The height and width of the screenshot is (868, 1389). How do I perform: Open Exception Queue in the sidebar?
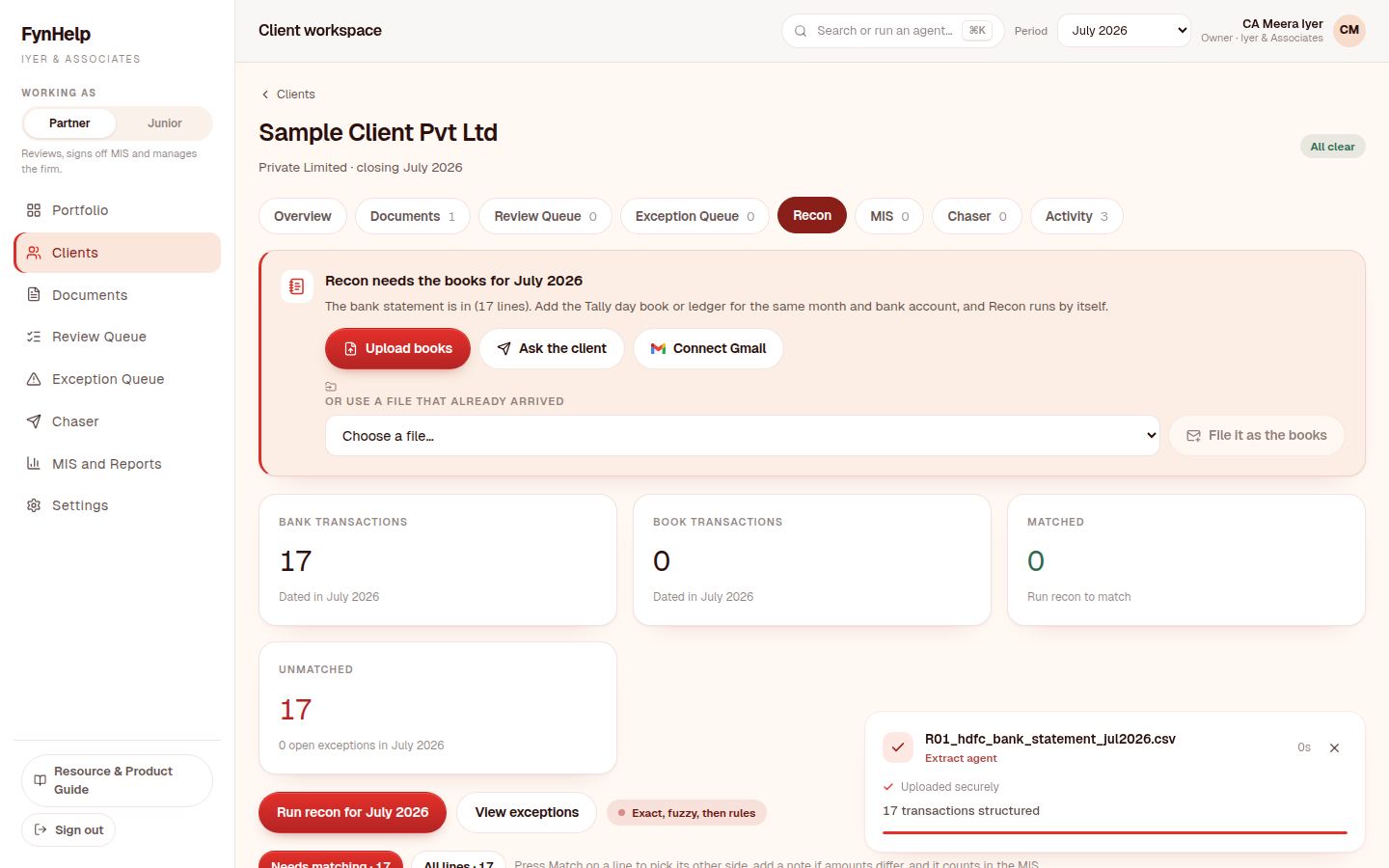pyautogui.click(x=117, y=379)
